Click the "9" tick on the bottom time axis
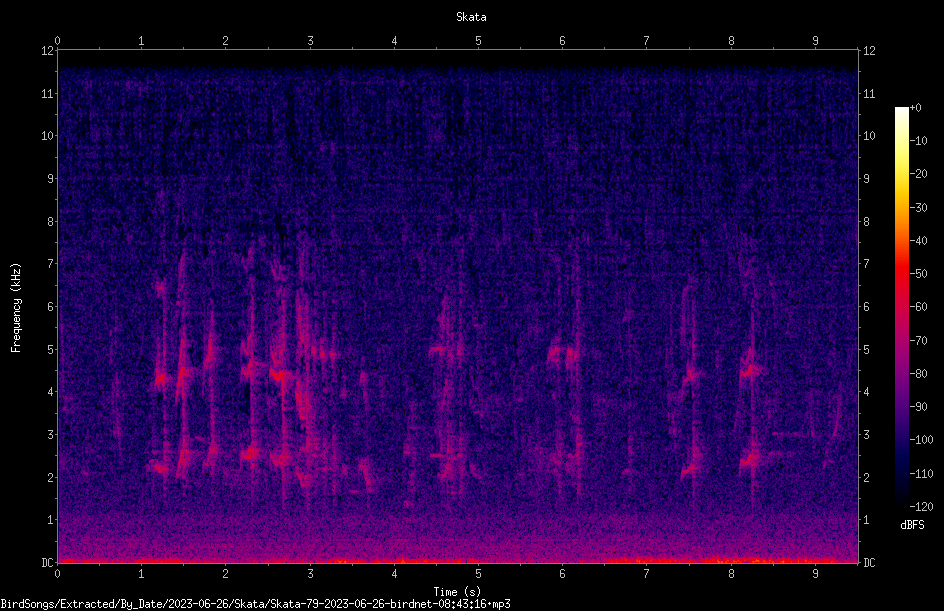Viewport: 944px width, 611px height. click(x=815, y=574)
